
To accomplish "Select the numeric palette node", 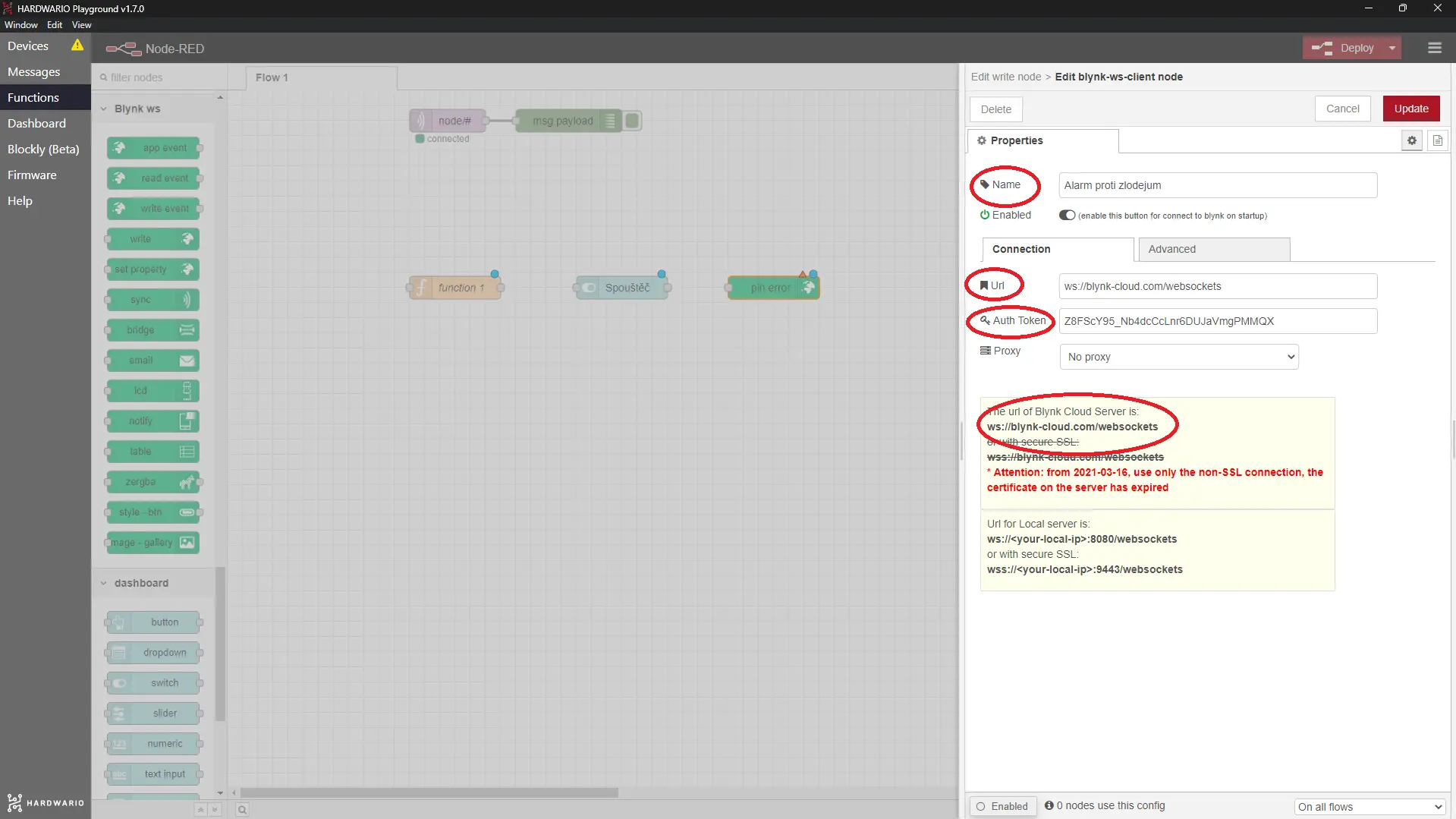I will coord(154,744).
